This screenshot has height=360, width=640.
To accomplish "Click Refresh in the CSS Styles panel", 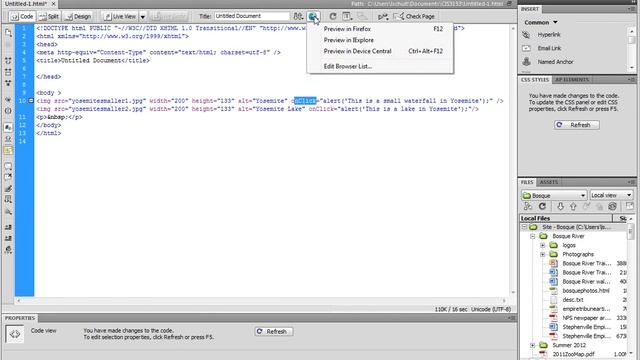I will point(576,125).
